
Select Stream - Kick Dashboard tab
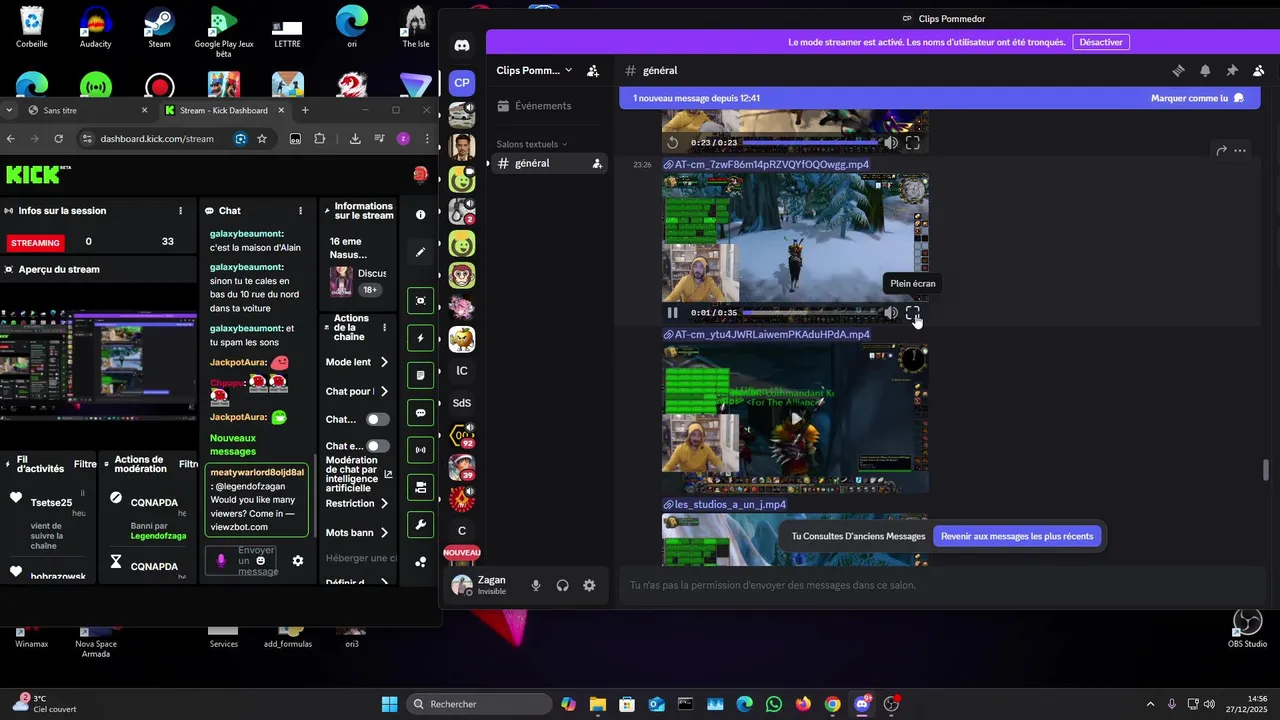[x=223, y=110]
